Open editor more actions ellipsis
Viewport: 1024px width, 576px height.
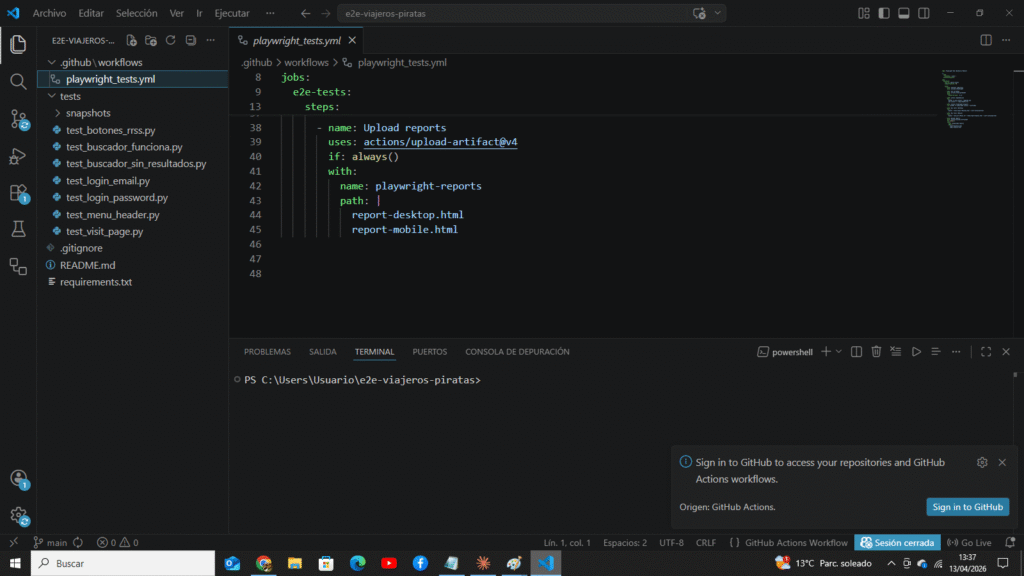point(1006,40)
